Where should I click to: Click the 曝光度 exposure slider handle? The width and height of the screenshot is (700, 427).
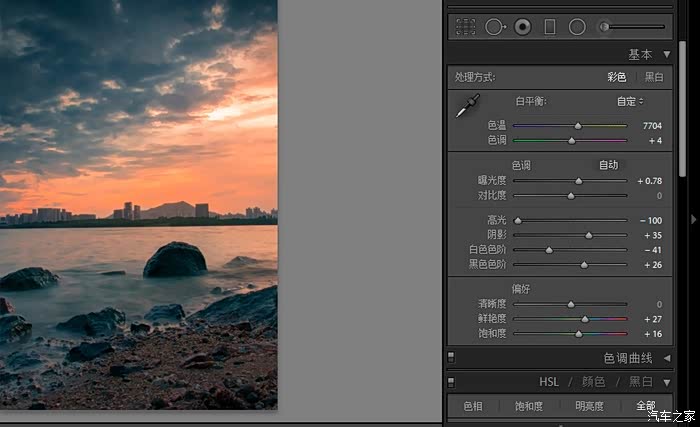tap(578, 181)
